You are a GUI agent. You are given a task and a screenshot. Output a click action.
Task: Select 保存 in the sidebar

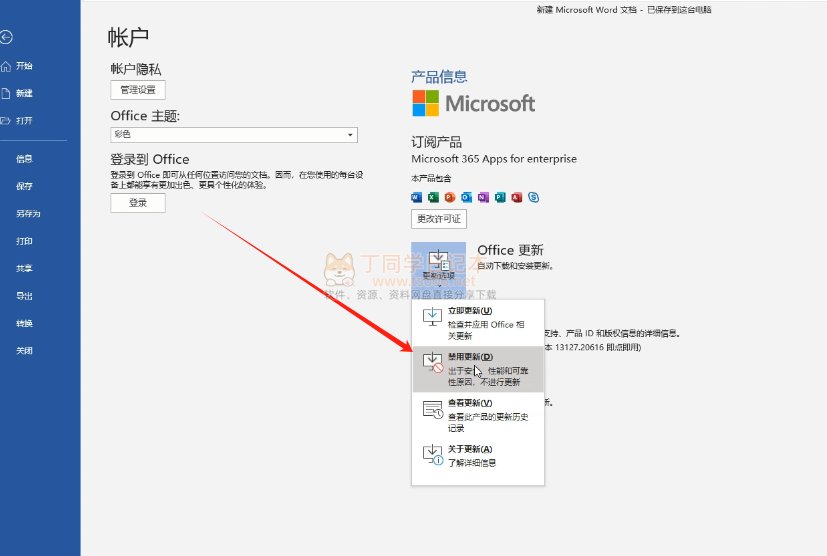[x=24, y=186]
